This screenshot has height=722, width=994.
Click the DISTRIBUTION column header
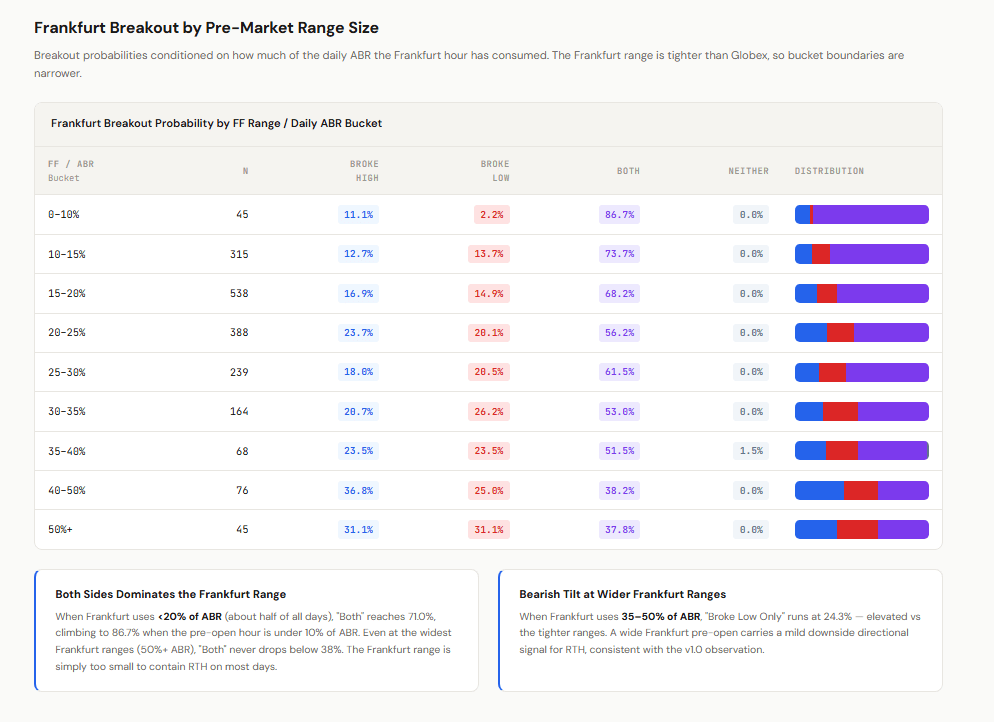coord(829,171)
